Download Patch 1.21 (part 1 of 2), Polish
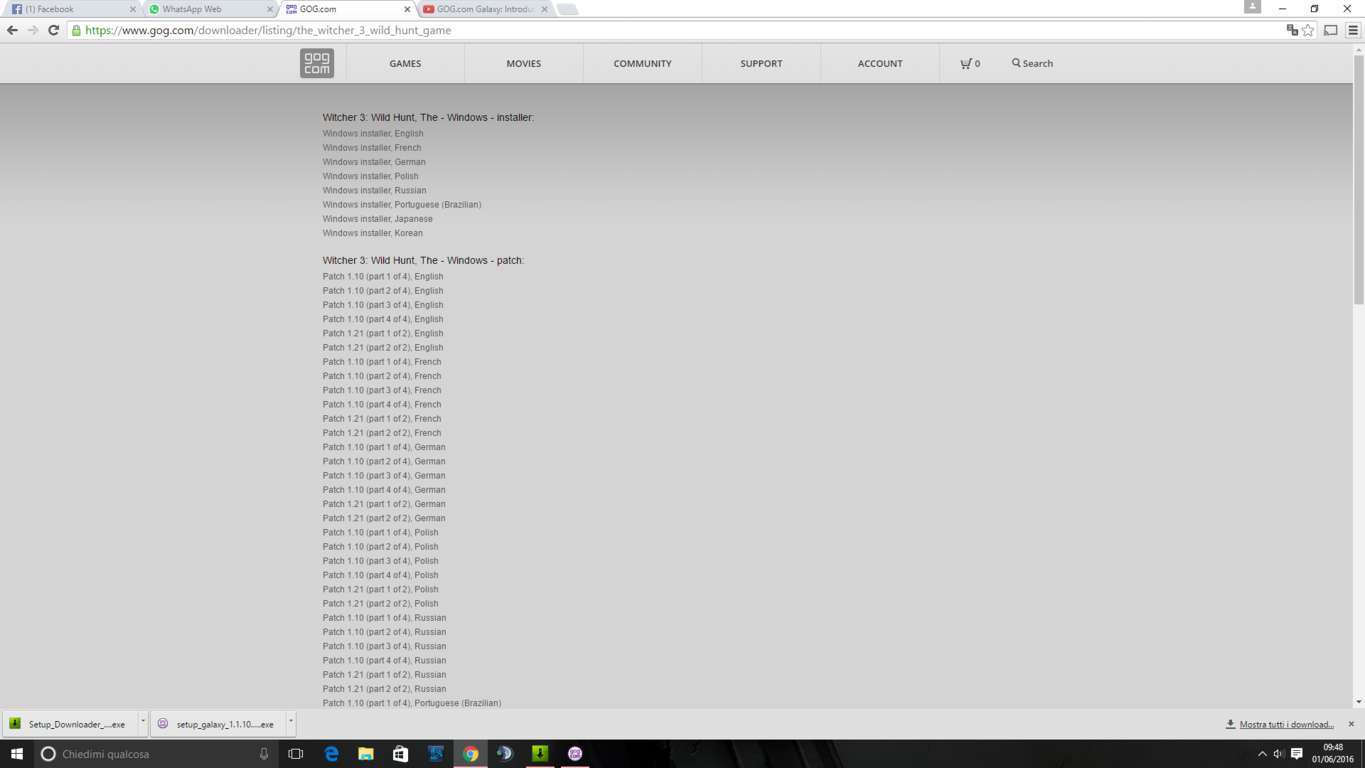The width and height of the screenshot is (1365, 768). (381, 589)
